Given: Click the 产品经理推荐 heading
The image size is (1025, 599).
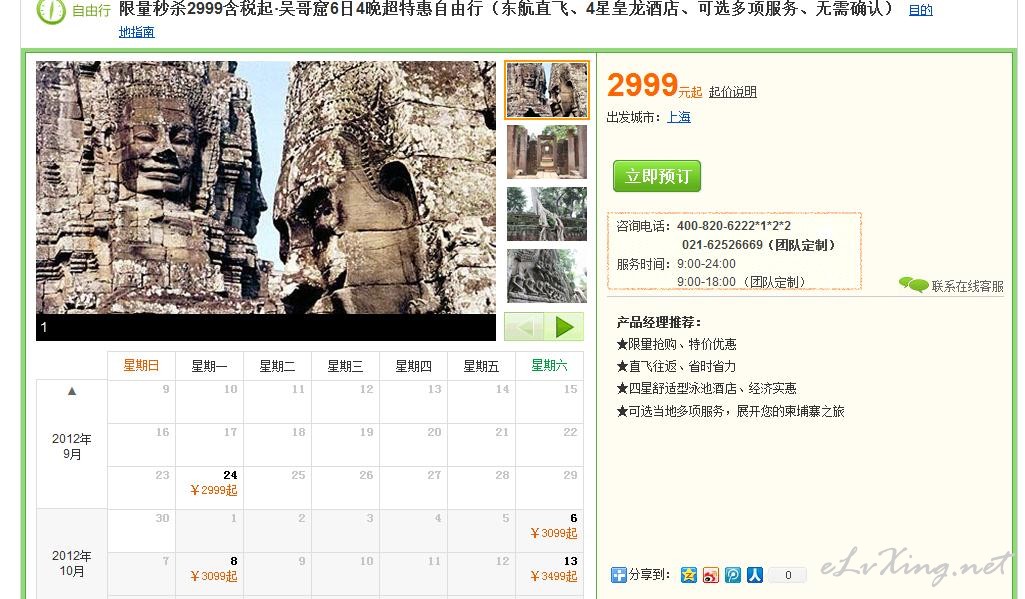Looking at the screenshot, I should (x=659, y=322).
